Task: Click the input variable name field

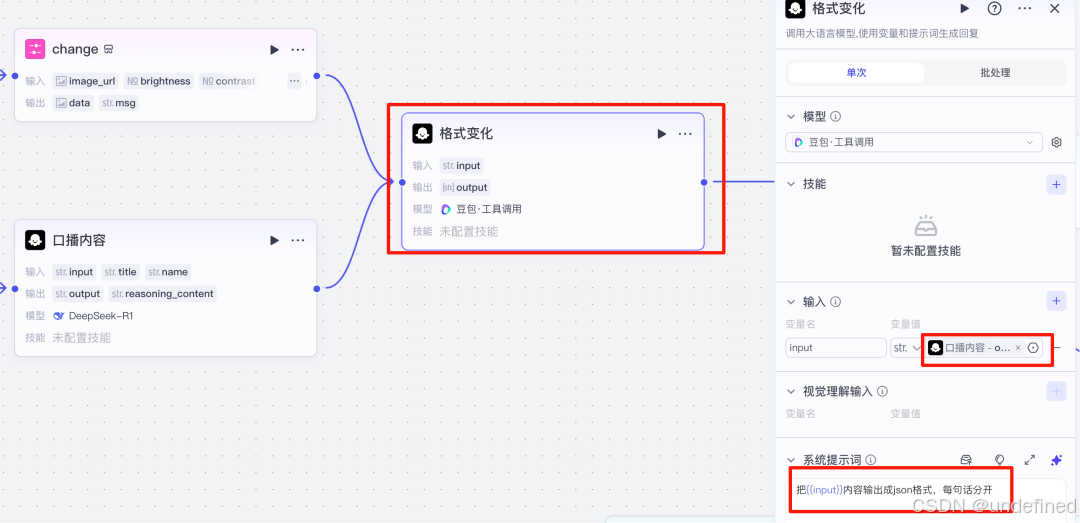Action: [x=835, y=348]
